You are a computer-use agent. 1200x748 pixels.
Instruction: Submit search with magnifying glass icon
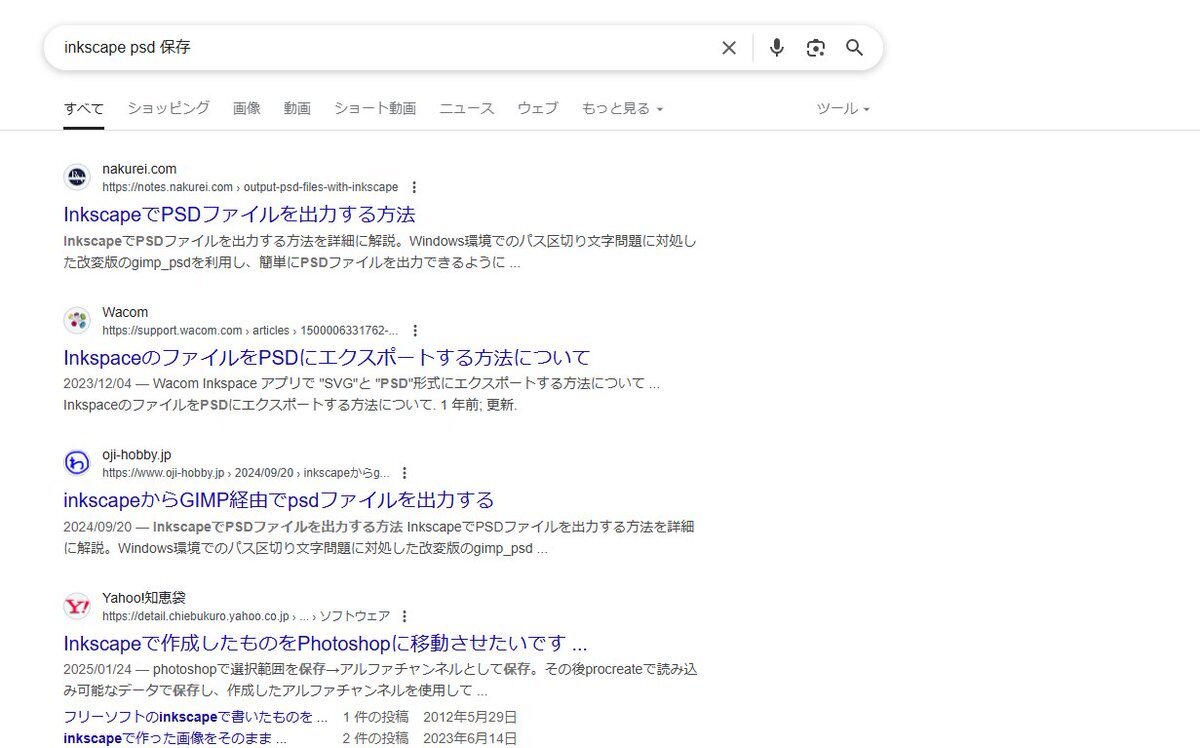tap(854, 48)
